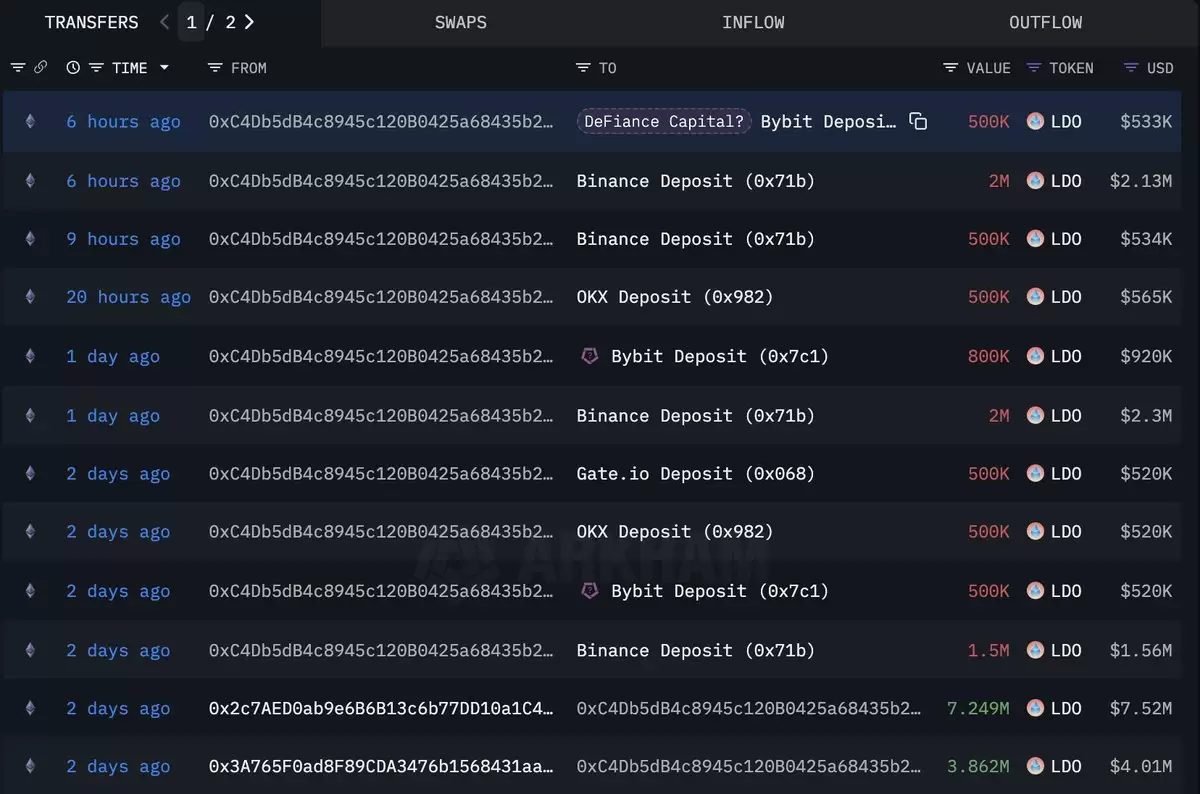Image resolution: width=1200 pixels, height=794 pixels.
Task: Click Bybit logo on $920K row
Action: (590, 356)
